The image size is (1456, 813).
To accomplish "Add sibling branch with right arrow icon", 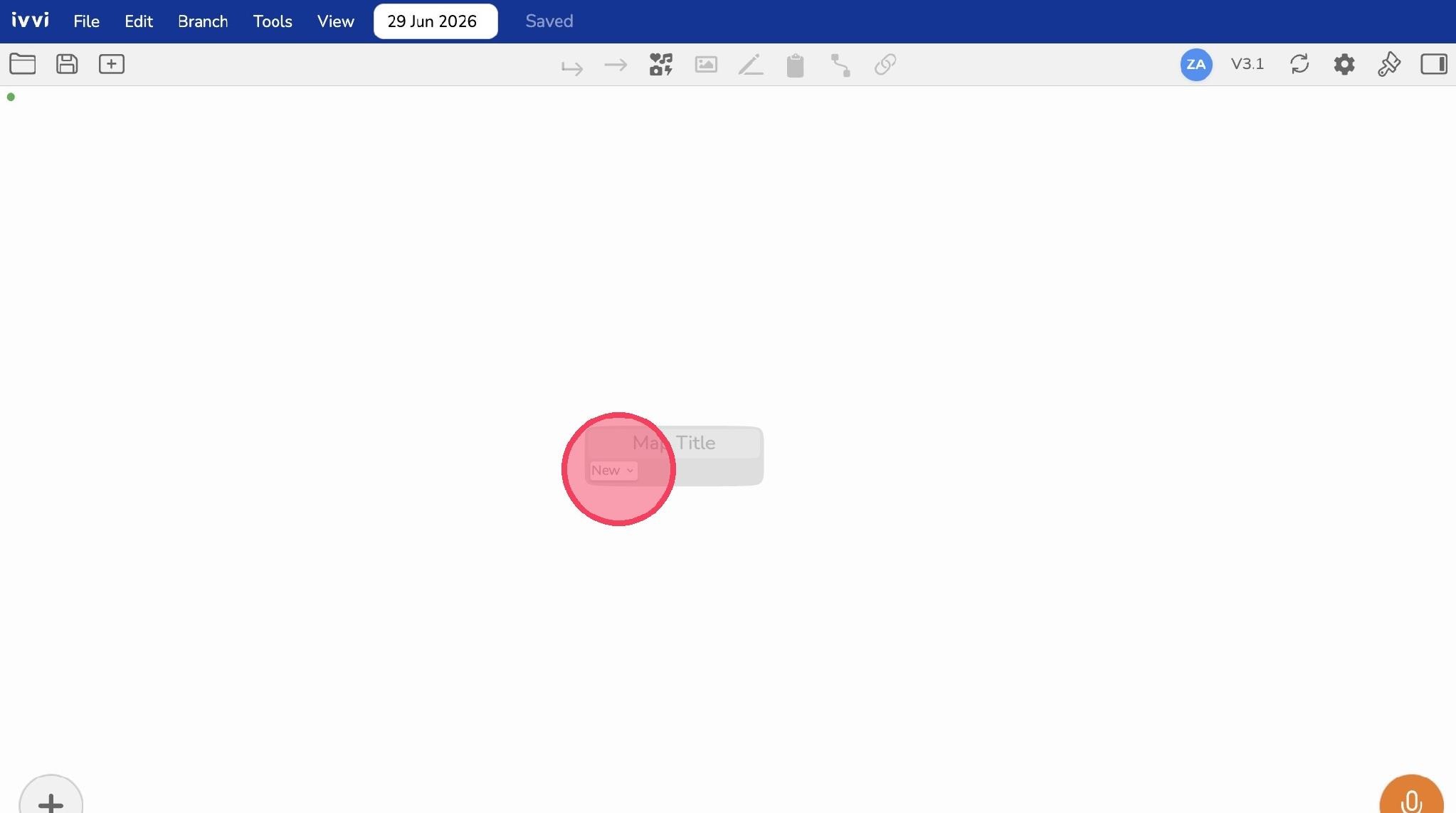I will [x=616, y=65].
